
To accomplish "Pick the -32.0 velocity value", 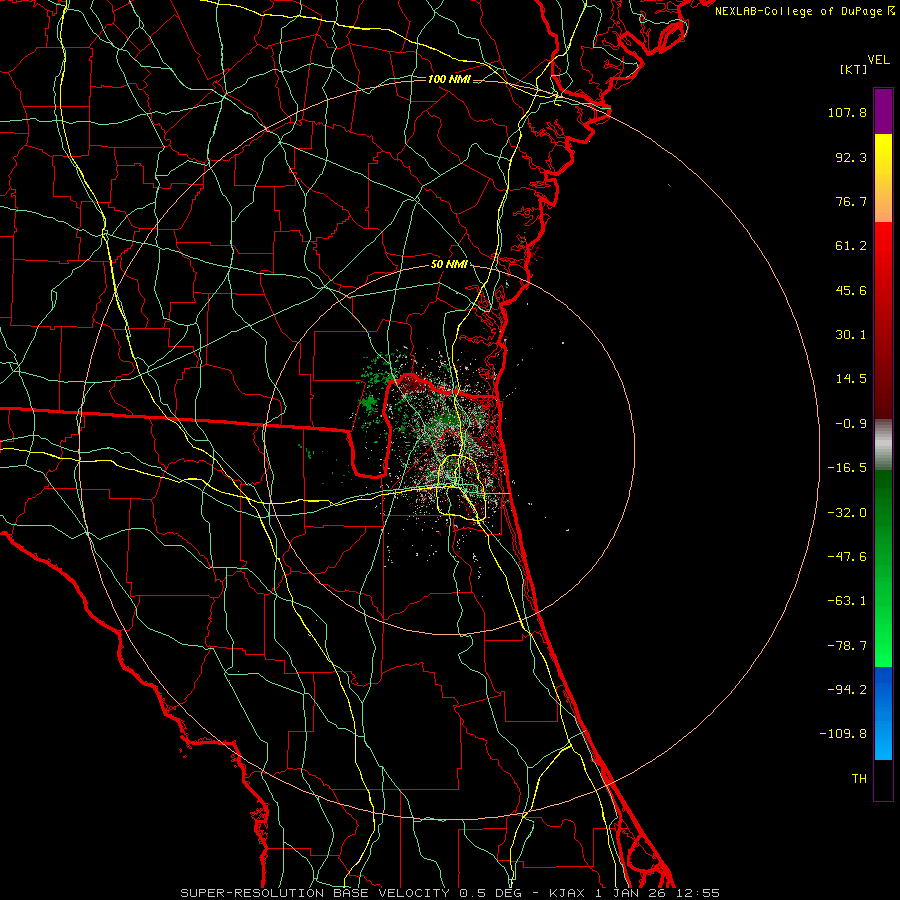I will point(847,513).
